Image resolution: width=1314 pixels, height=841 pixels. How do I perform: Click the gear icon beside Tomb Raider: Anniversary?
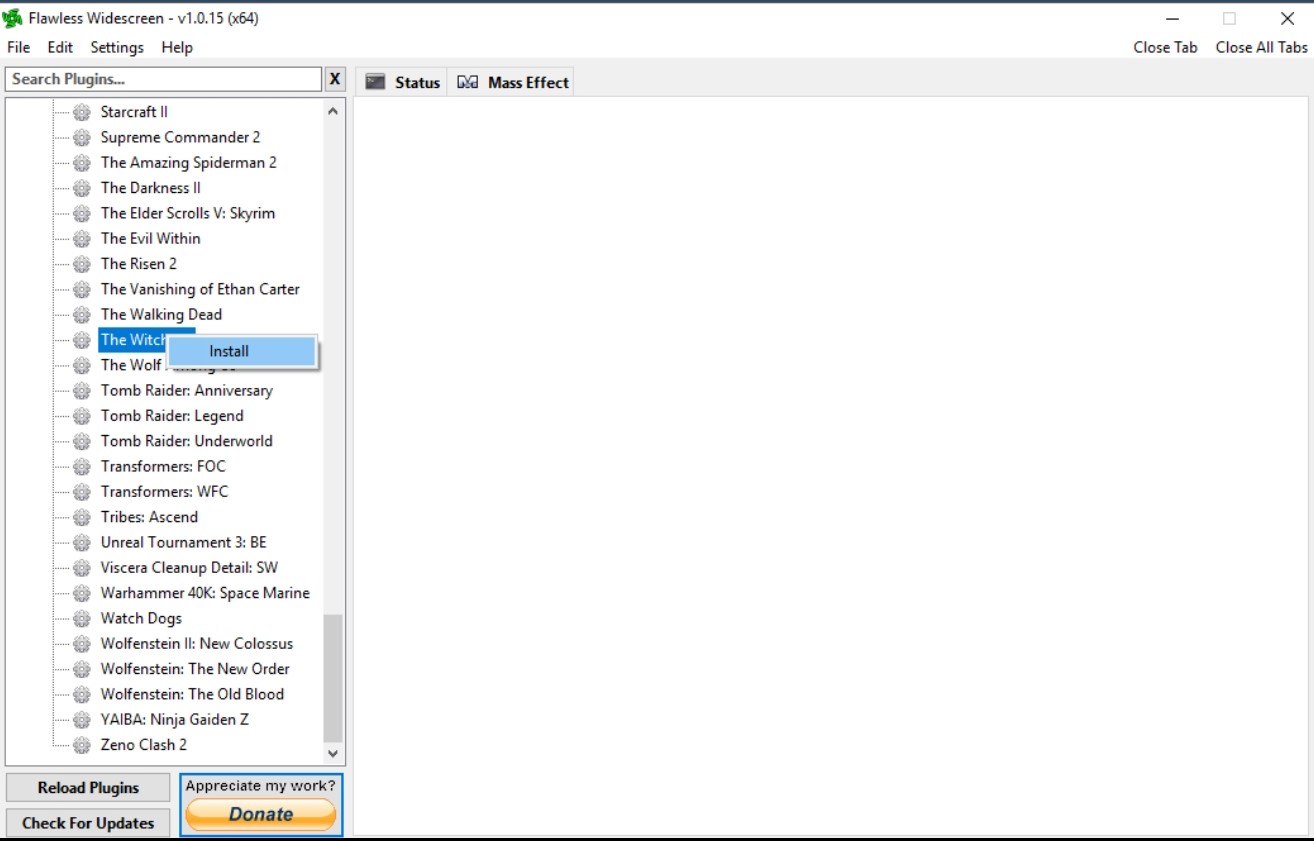point(82,390)
